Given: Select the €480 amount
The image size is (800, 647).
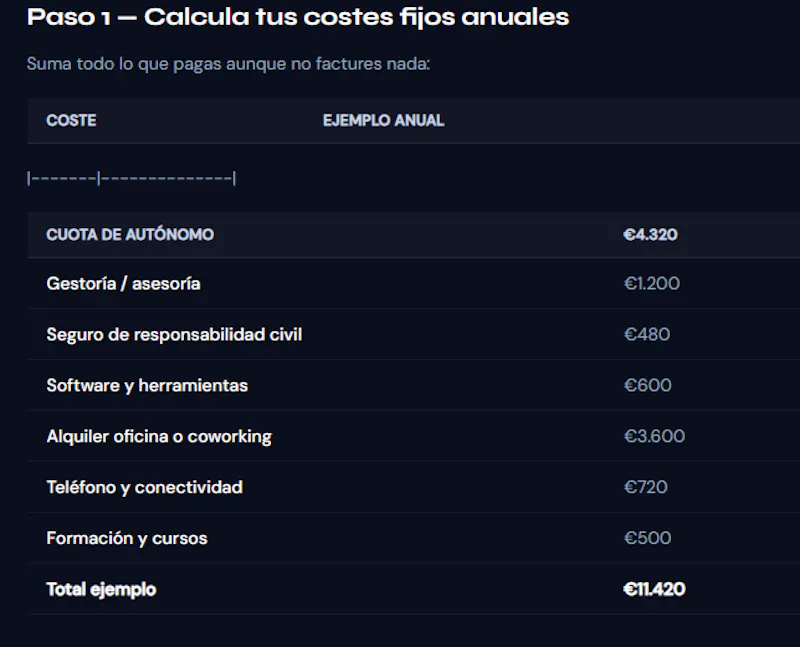Looking at the screenshot, I should [x=647, y=334].
